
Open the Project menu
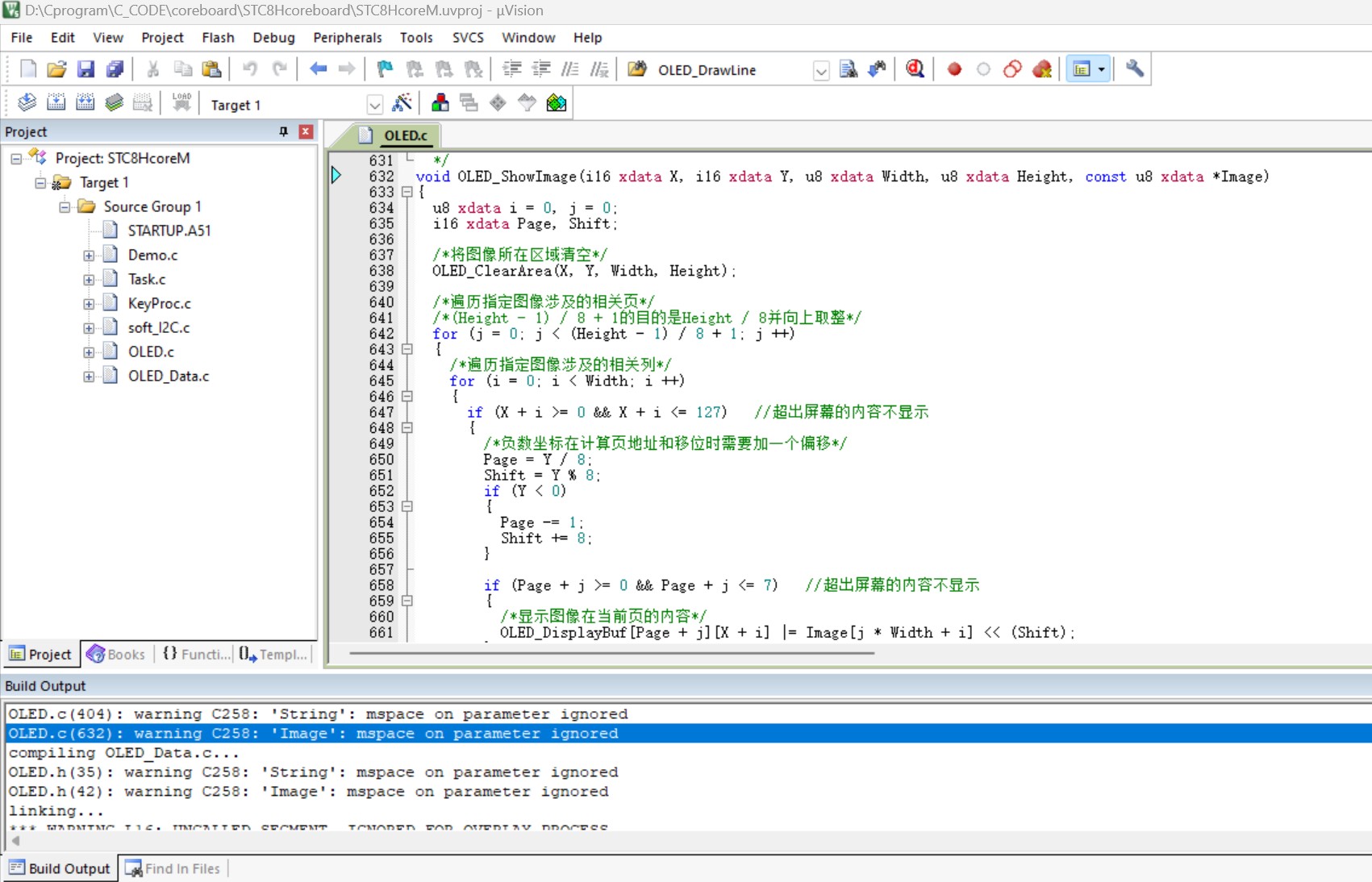[162, 38]
